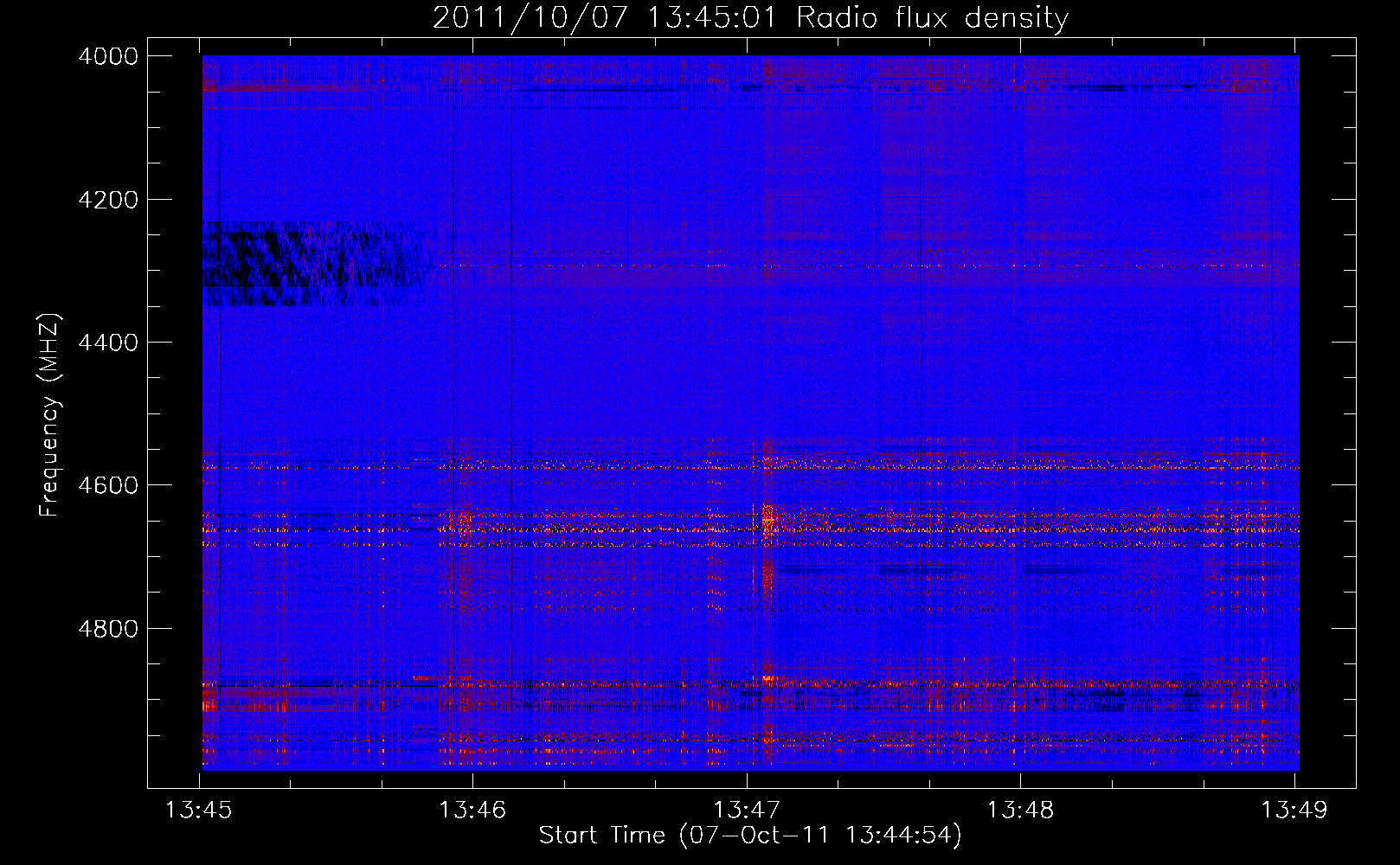
Task: Click the 4400 frequency tick label
Action: point(108,343)
